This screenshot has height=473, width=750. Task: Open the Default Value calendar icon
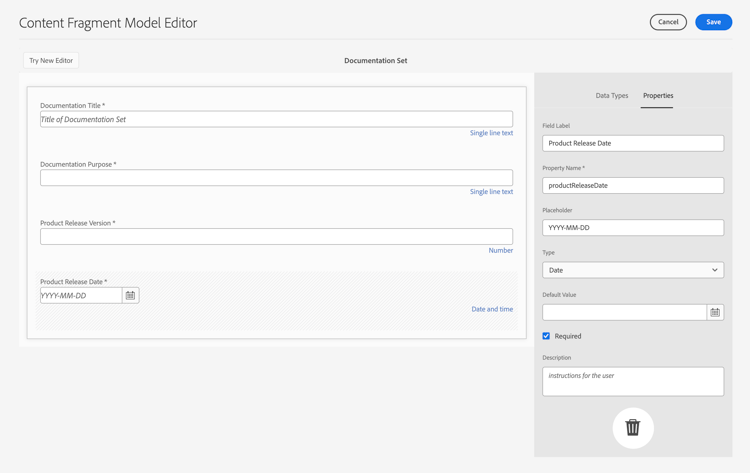[x=715, y=312]
